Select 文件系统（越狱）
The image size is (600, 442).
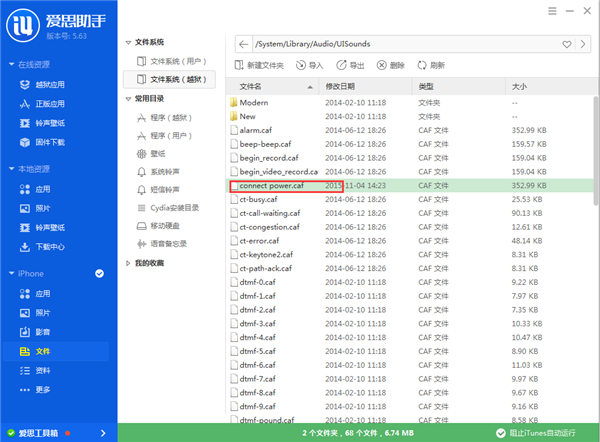click(x=169, y=79)
